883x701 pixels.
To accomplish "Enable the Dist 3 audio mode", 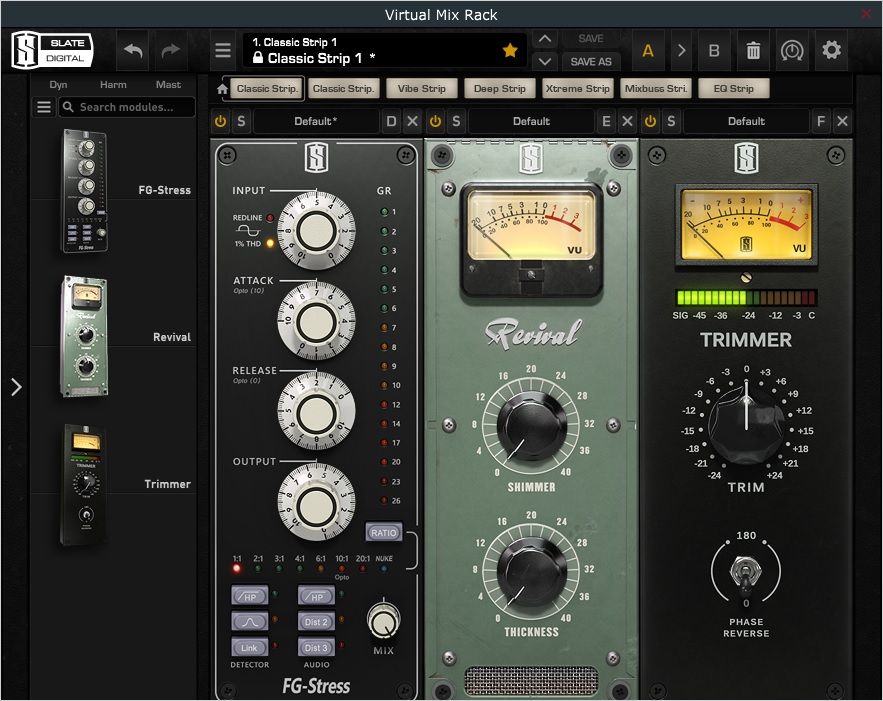I will [x=316, y=648].
